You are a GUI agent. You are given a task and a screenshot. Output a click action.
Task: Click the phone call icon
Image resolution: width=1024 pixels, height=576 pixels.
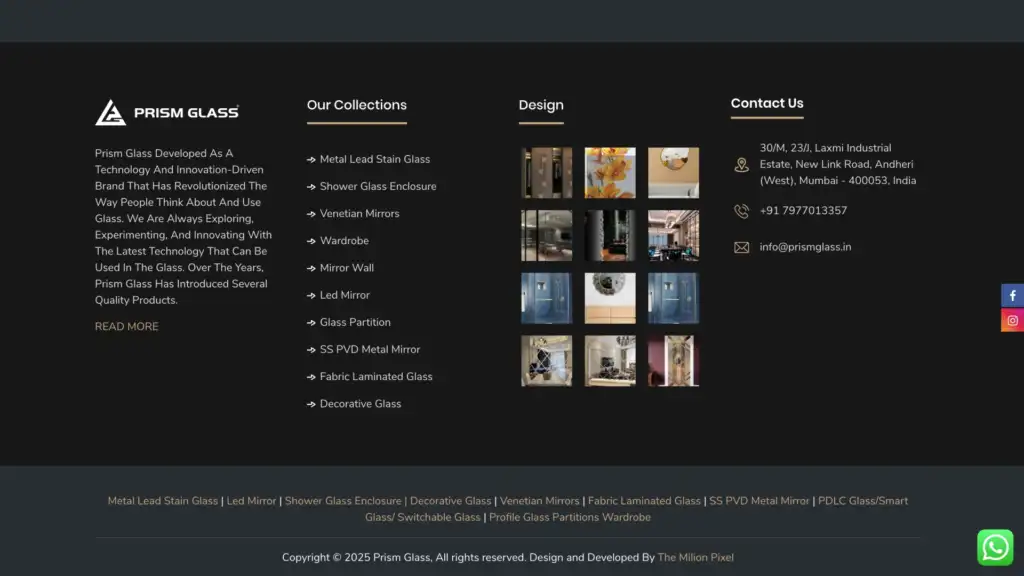[x=741, y=211]
